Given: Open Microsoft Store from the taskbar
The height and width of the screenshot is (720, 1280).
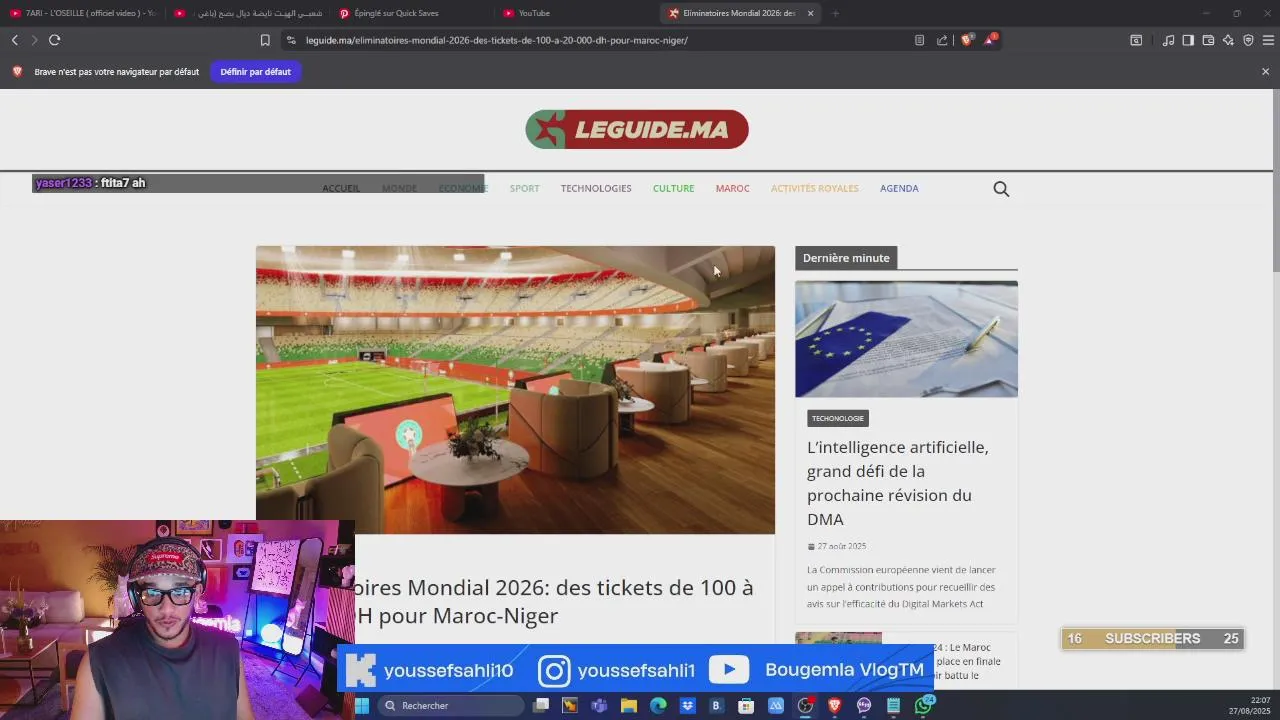Looking at the screenshot, I should (x=746, y=706).
